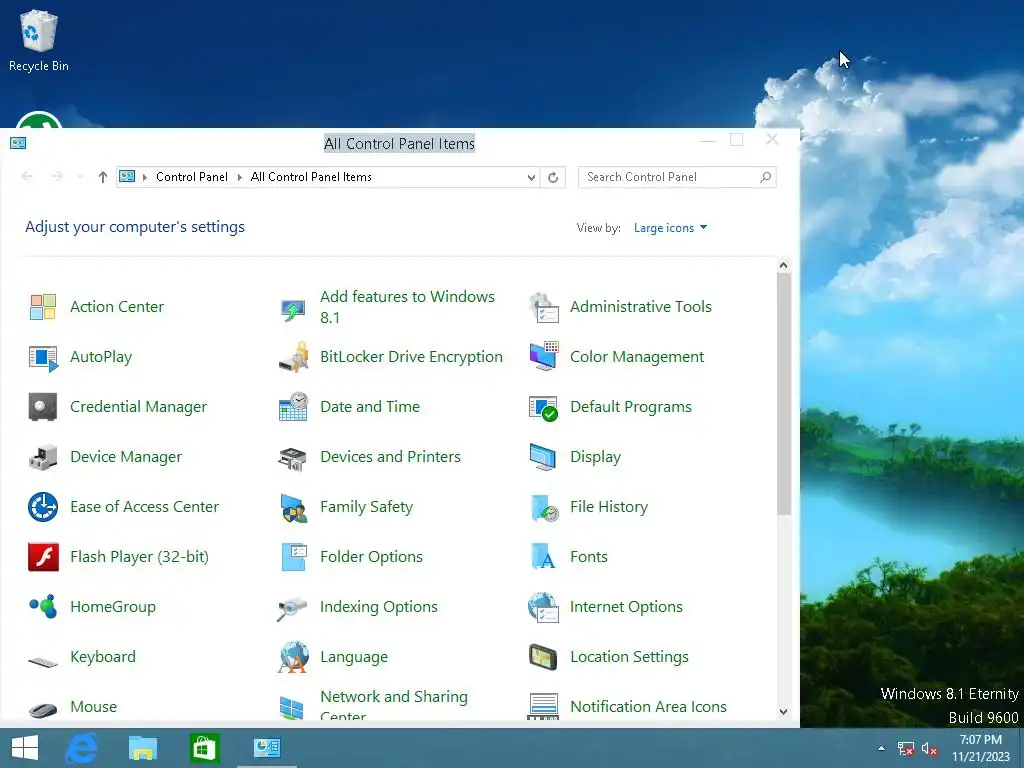Image resolution: width=1024 pixels, height=768 pixels.
Task: Expand the View by Large icons dropdown
Action: point(670,228)
